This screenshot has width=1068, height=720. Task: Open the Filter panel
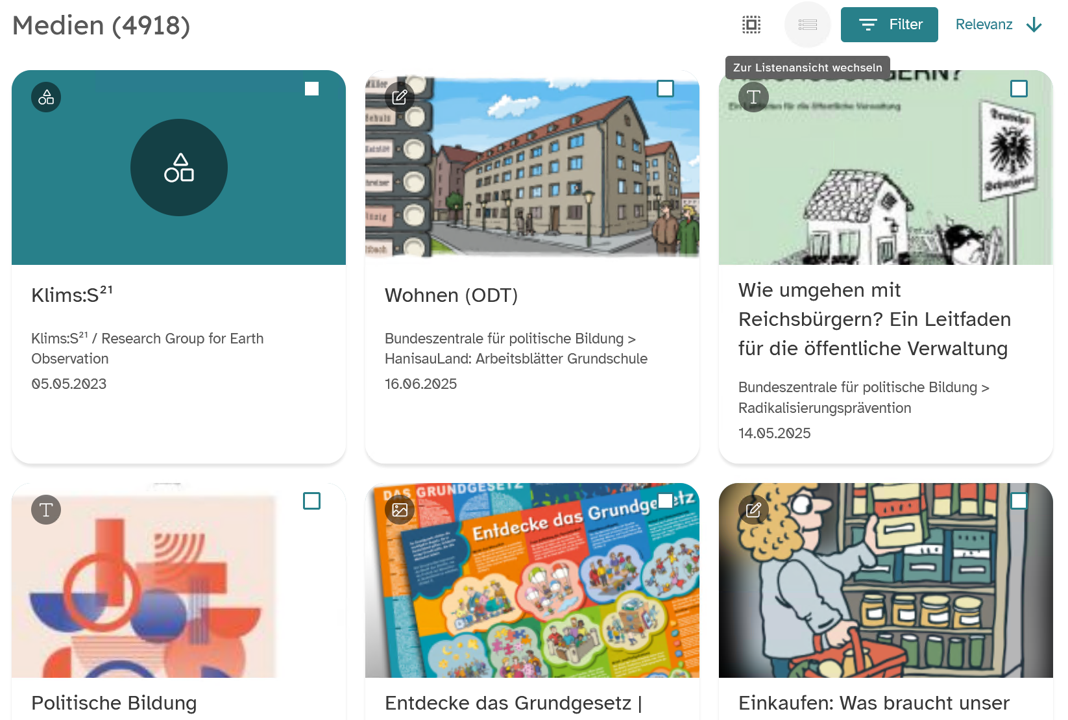(x=889, y=25)
